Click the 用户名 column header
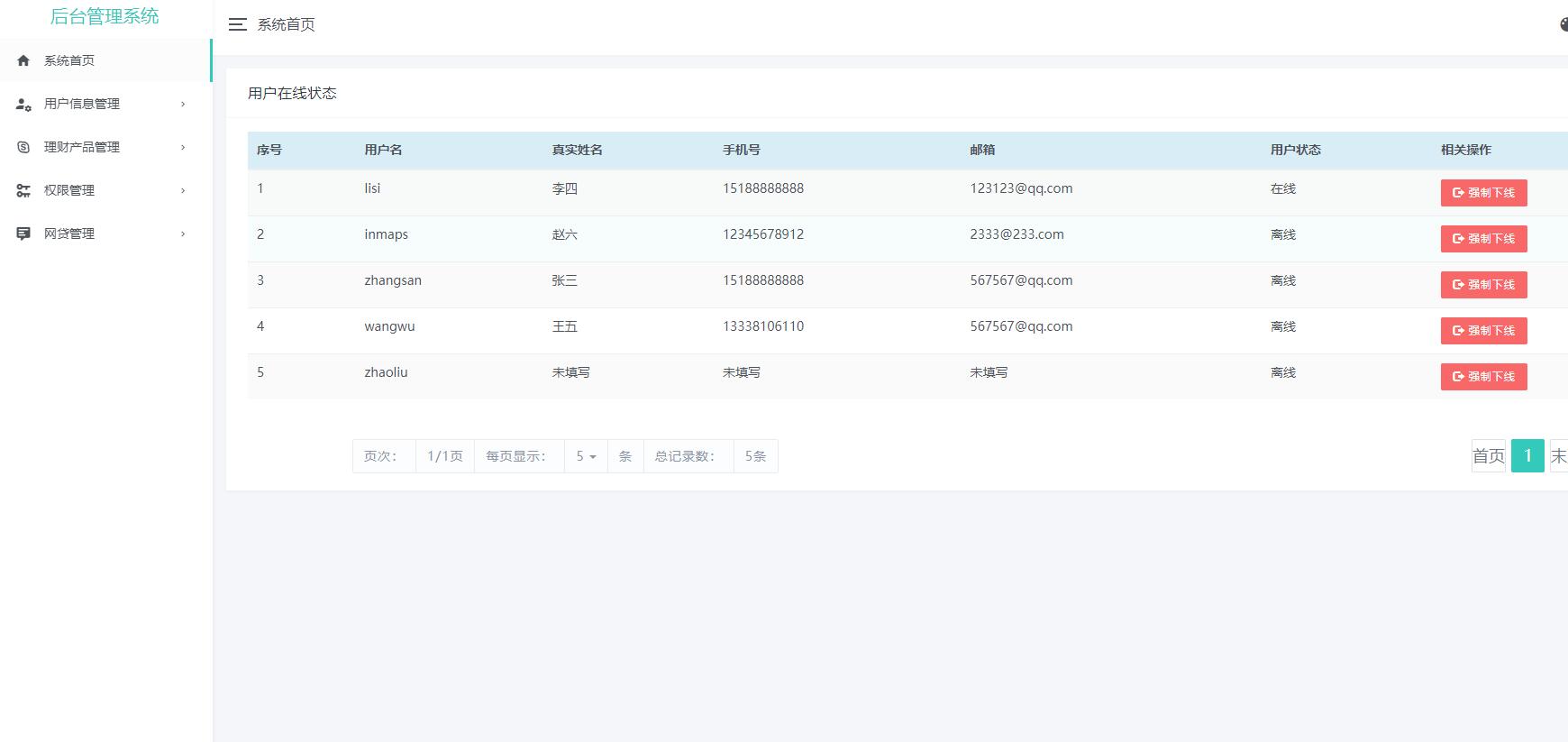The width and height of the screenshot is (1568, 742). point(383,150)
